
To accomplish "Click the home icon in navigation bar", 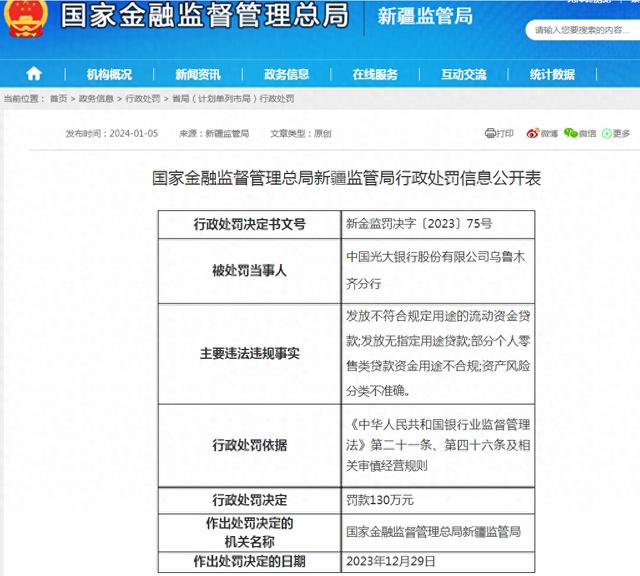I will tap(33, 74).
